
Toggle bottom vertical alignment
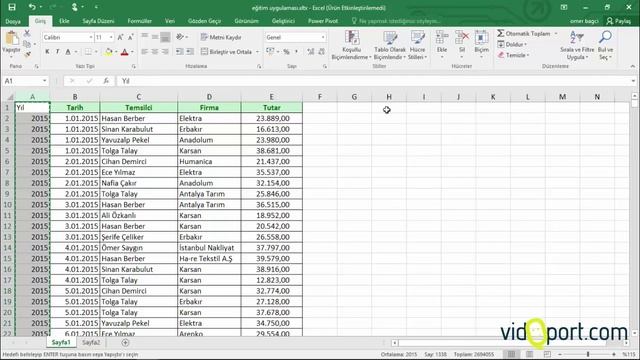165,37
